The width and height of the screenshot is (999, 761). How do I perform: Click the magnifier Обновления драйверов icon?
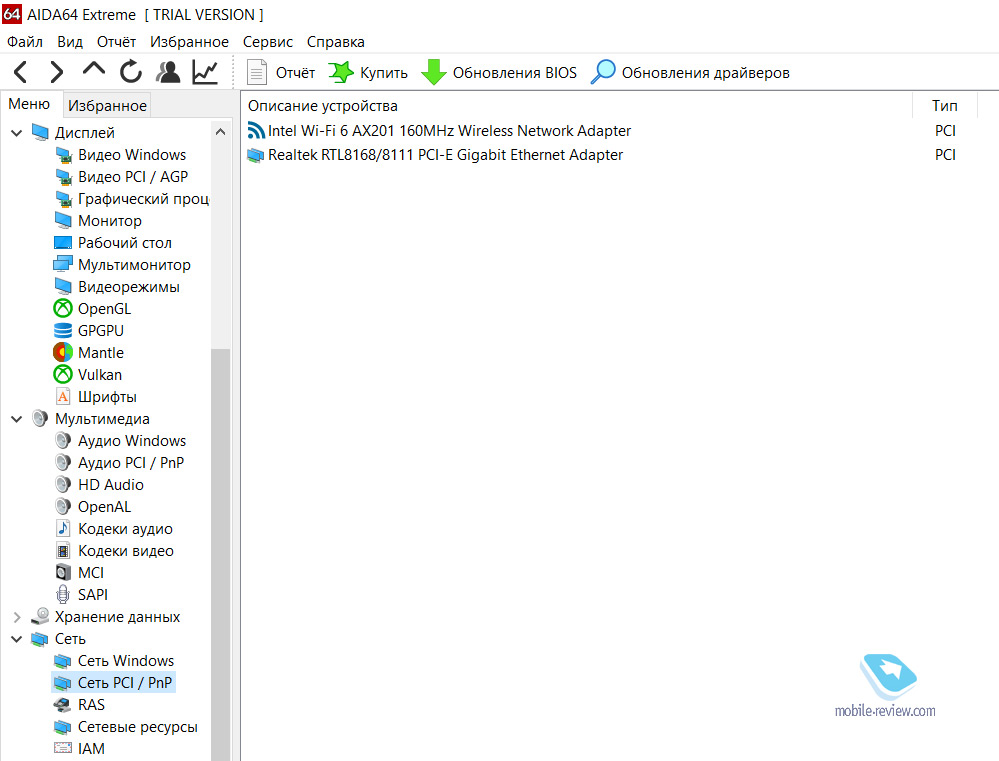pyautogui.click(x=603, y=72)
